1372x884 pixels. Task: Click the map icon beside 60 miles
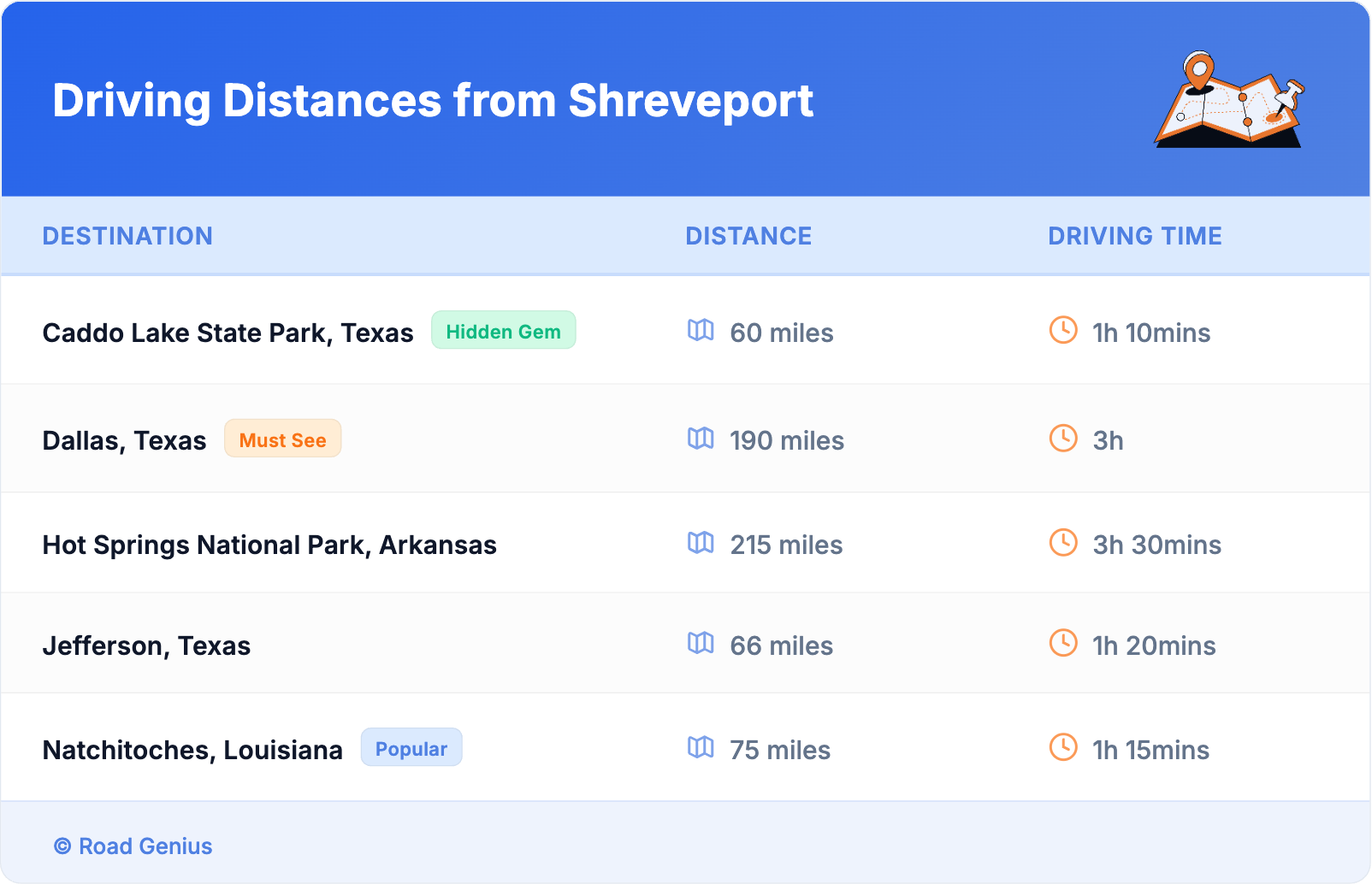701,330
